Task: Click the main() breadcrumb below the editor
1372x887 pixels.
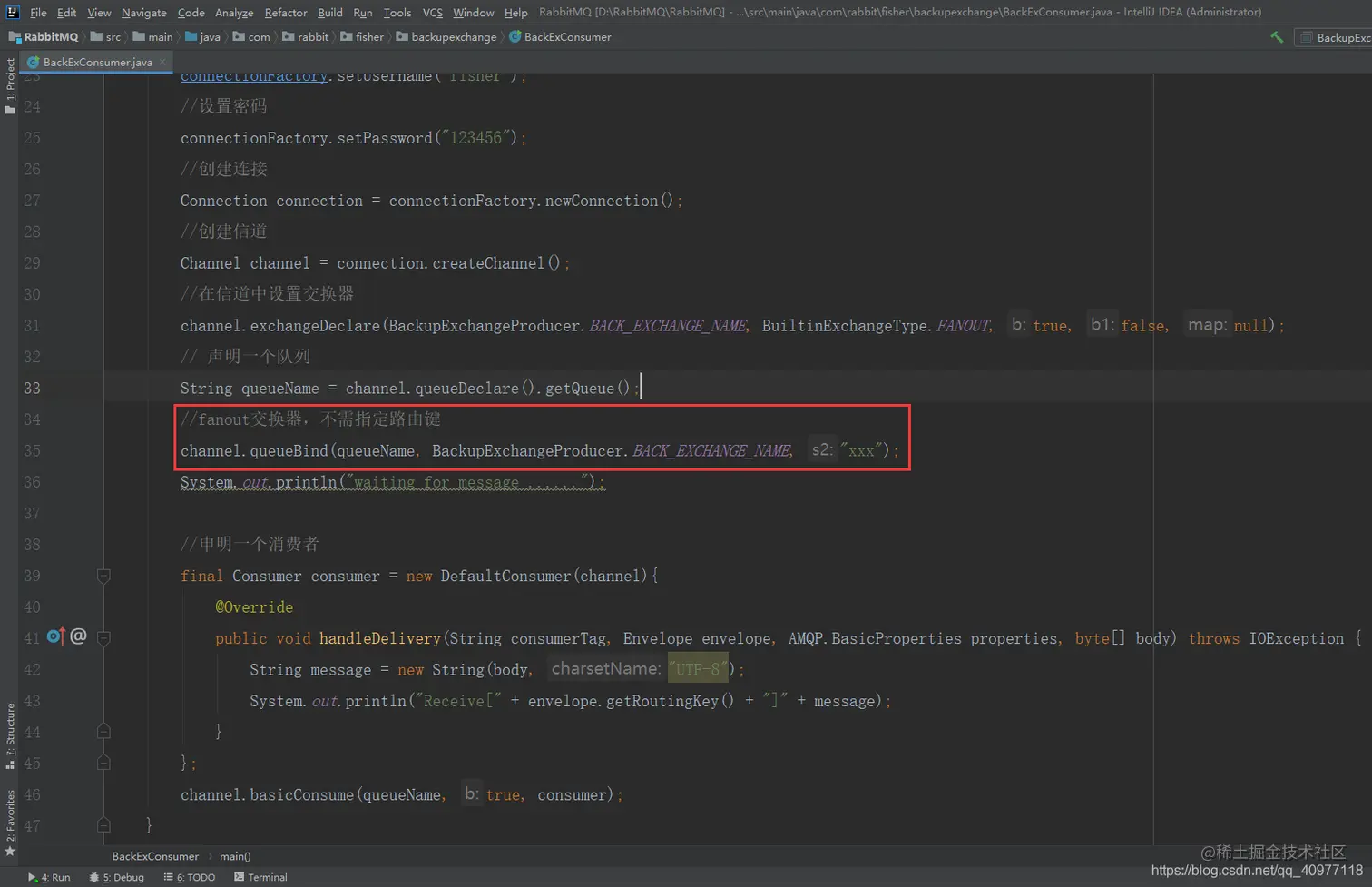Action: pyautogui.click(x=235, y=856)
